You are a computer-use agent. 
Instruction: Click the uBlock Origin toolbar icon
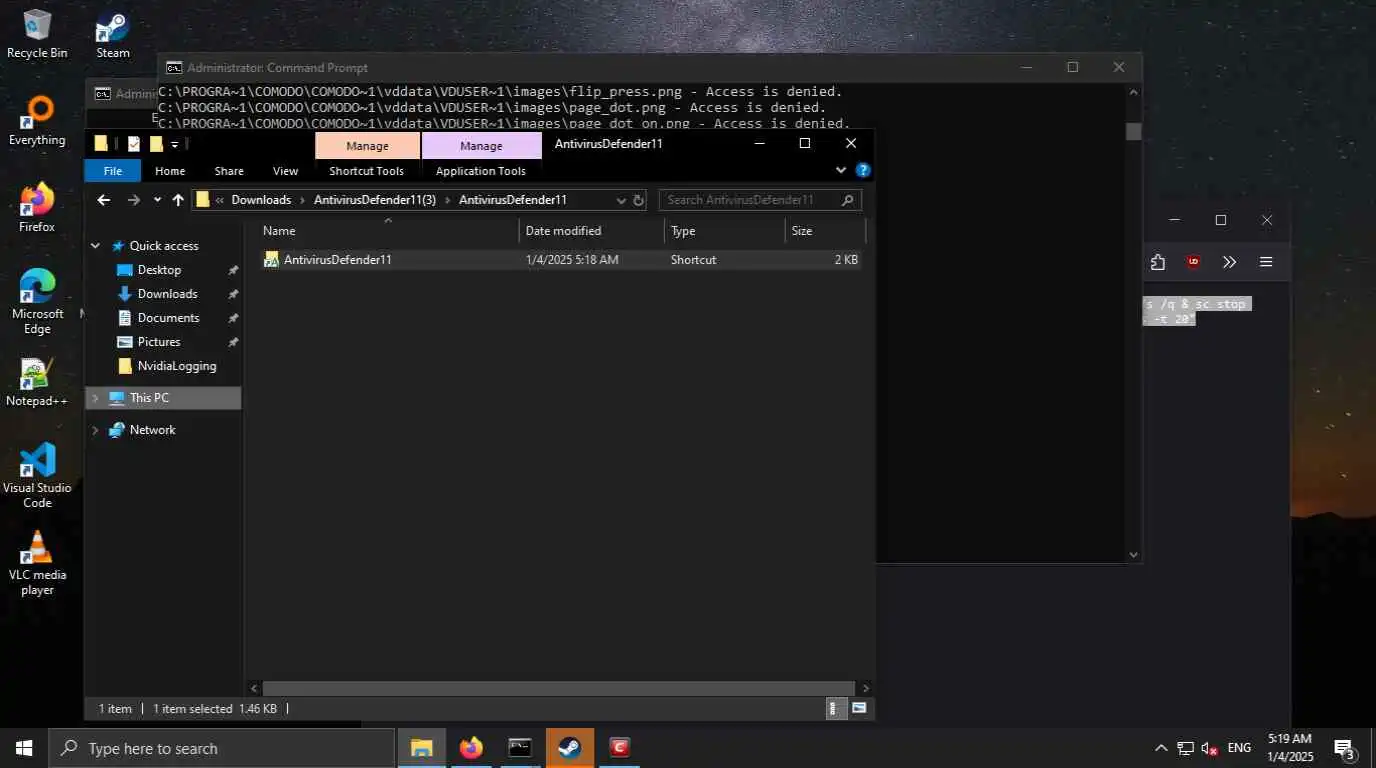(1193, 262)
